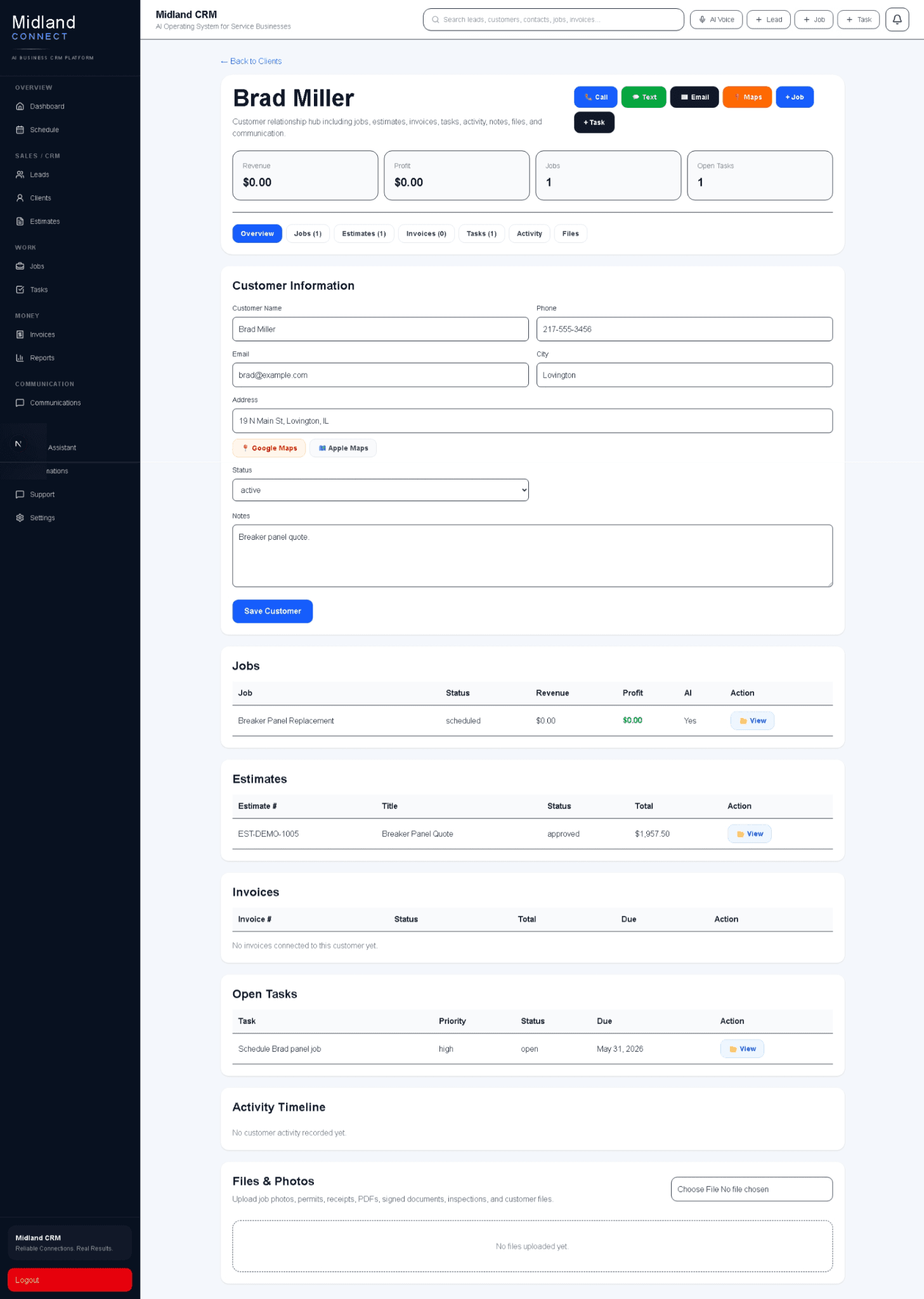Image resolution: width=924 pixels, height=1299 pixels.
Task: Open the sidebar Invoices icon
Action: click(20, 334)
